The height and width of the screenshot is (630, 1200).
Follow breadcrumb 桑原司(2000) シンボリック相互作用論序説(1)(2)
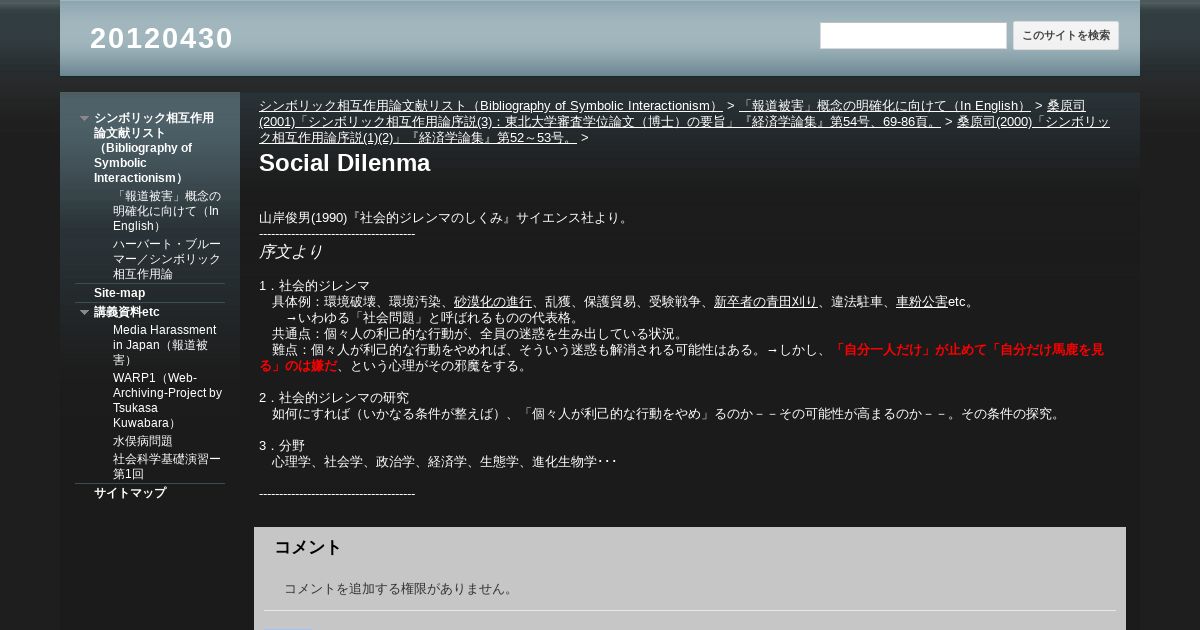tap(684, 130)
